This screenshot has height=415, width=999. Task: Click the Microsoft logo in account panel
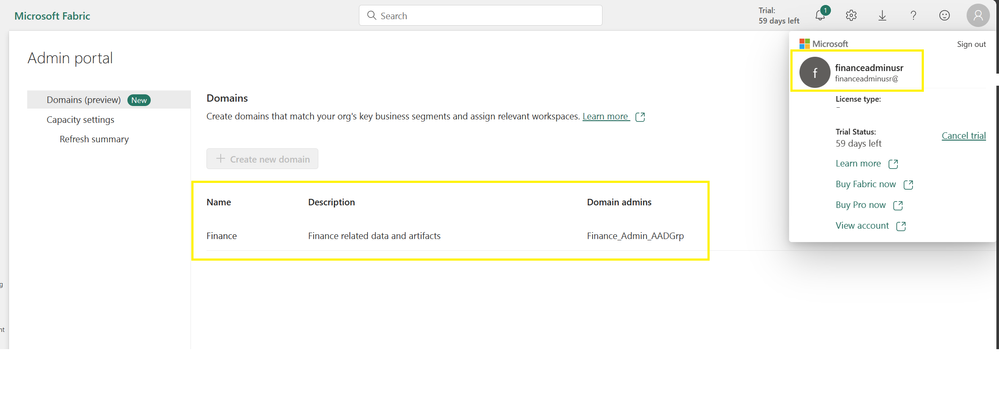click(x=805, y=44)
